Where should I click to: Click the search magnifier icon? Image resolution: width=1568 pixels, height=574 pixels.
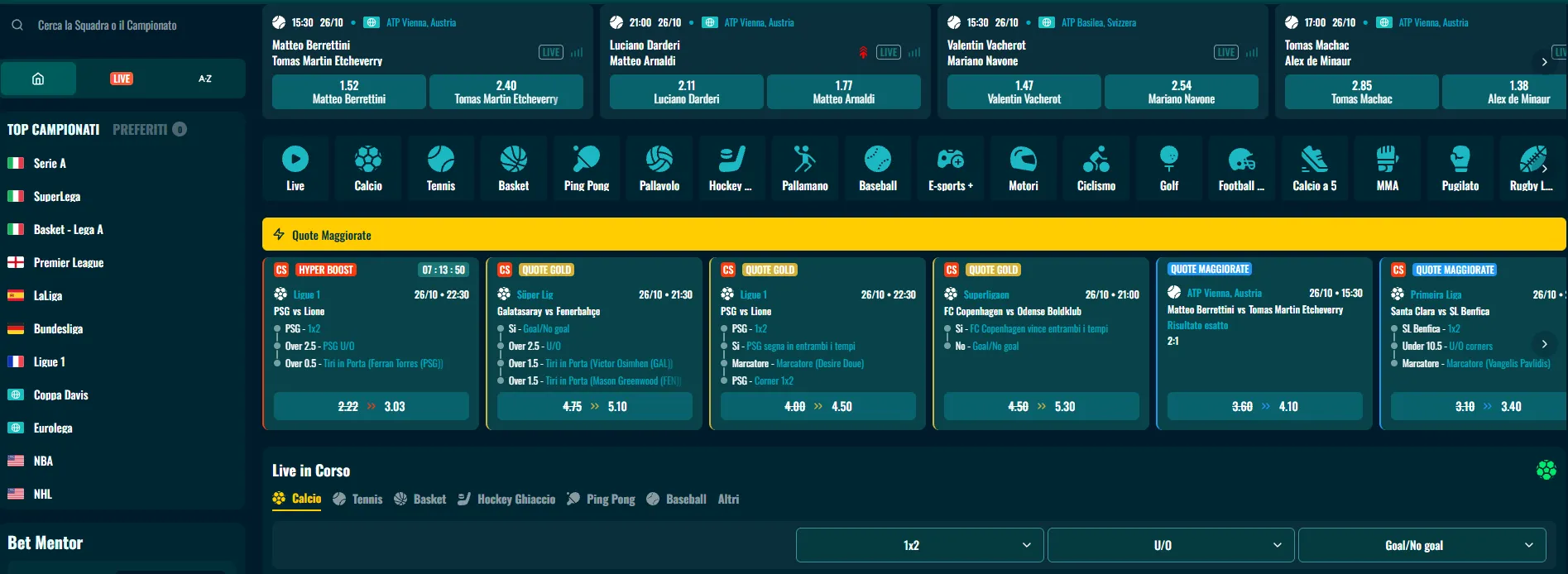(x=17, y=26)
